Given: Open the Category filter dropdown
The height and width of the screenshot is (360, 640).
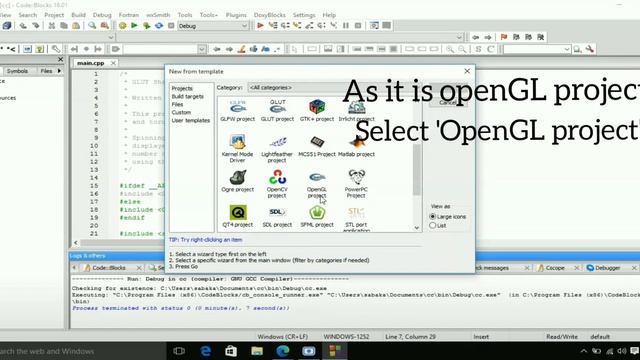Looking at the screenshot, I should coord(335,87).
